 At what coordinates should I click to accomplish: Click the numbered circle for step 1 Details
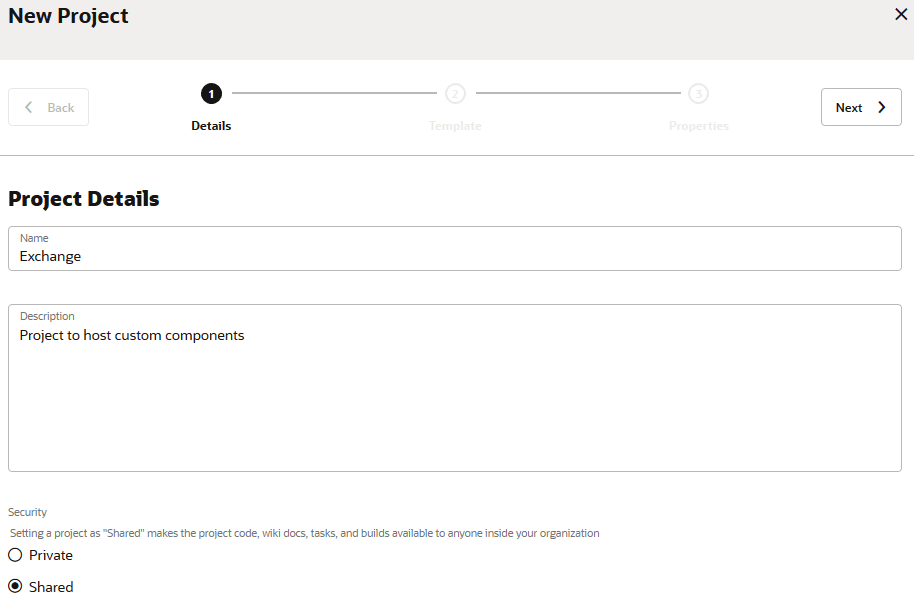(x=211, y=93)
